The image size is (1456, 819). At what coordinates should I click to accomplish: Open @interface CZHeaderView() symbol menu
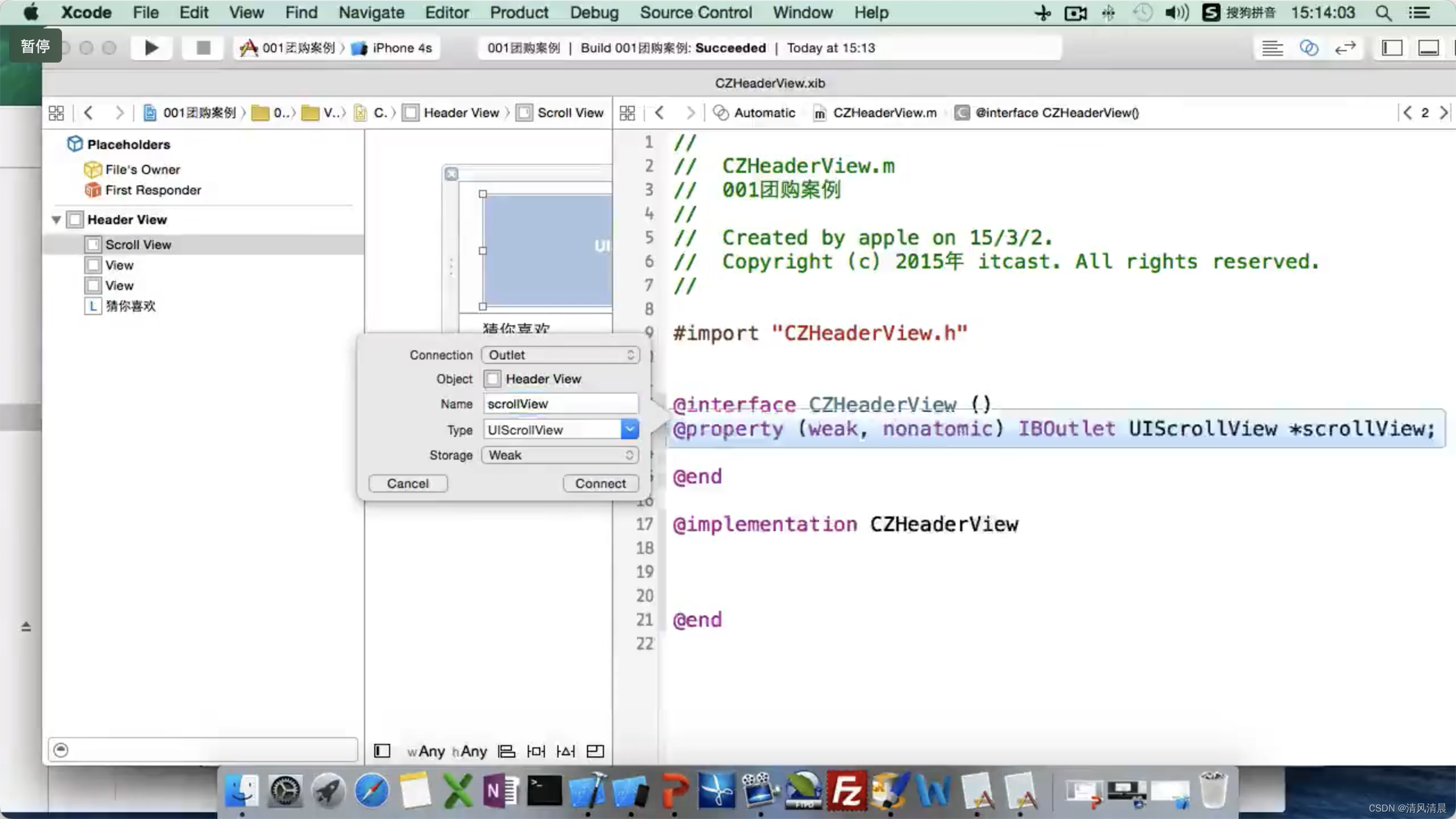[x=1047, y=113]
